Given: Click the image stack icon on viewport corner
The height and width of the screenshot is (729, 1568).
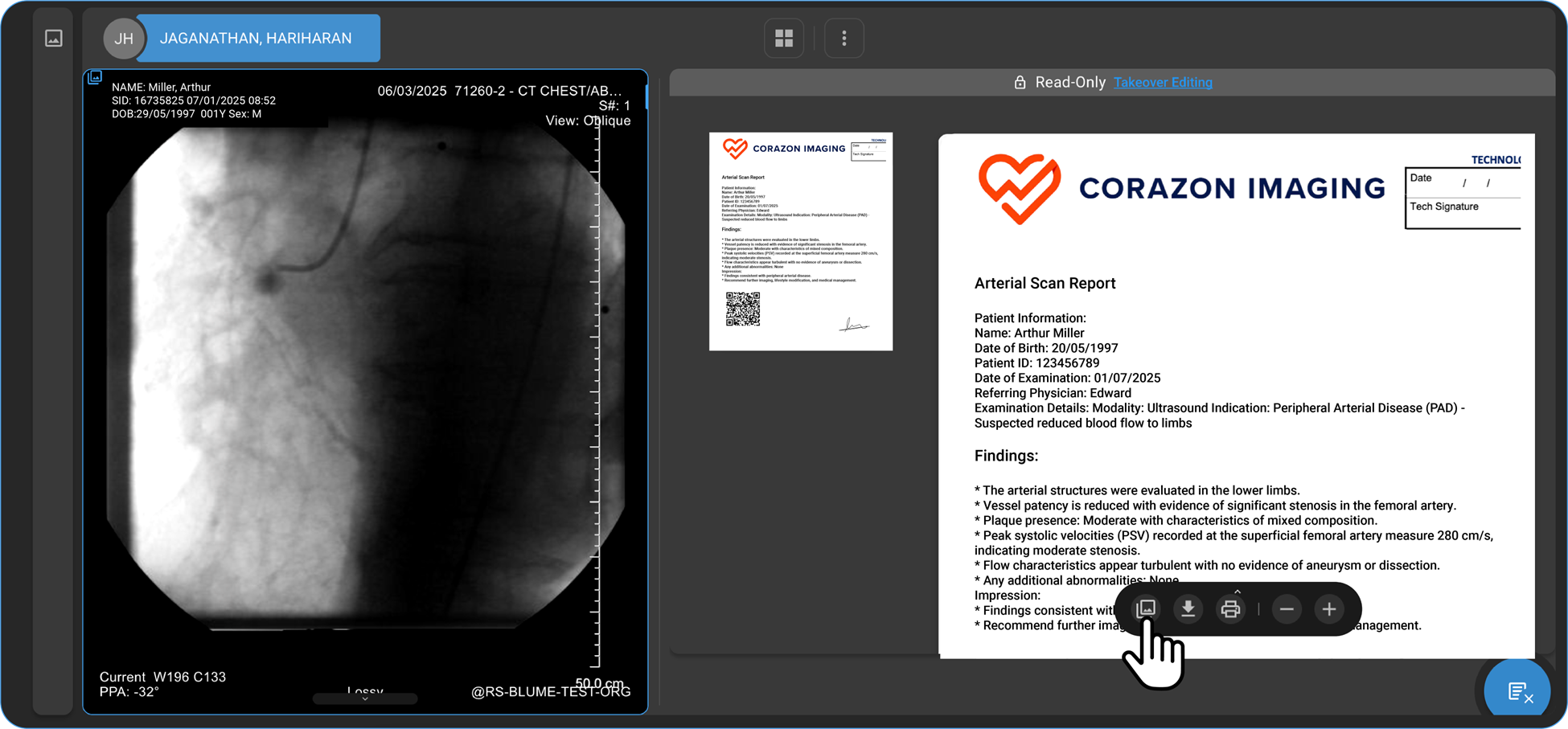Looking at the screenshot, I should click(95, 77).
